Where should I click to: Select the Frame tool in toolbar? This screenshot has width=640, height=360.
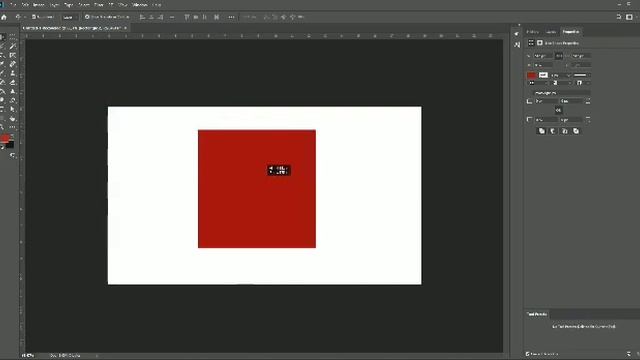13,55
